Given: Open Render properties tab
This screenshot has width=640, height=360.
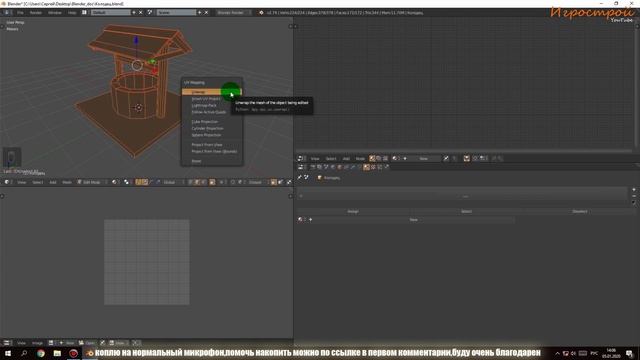Looking at the screenshot, I should (x=313, y=167).
